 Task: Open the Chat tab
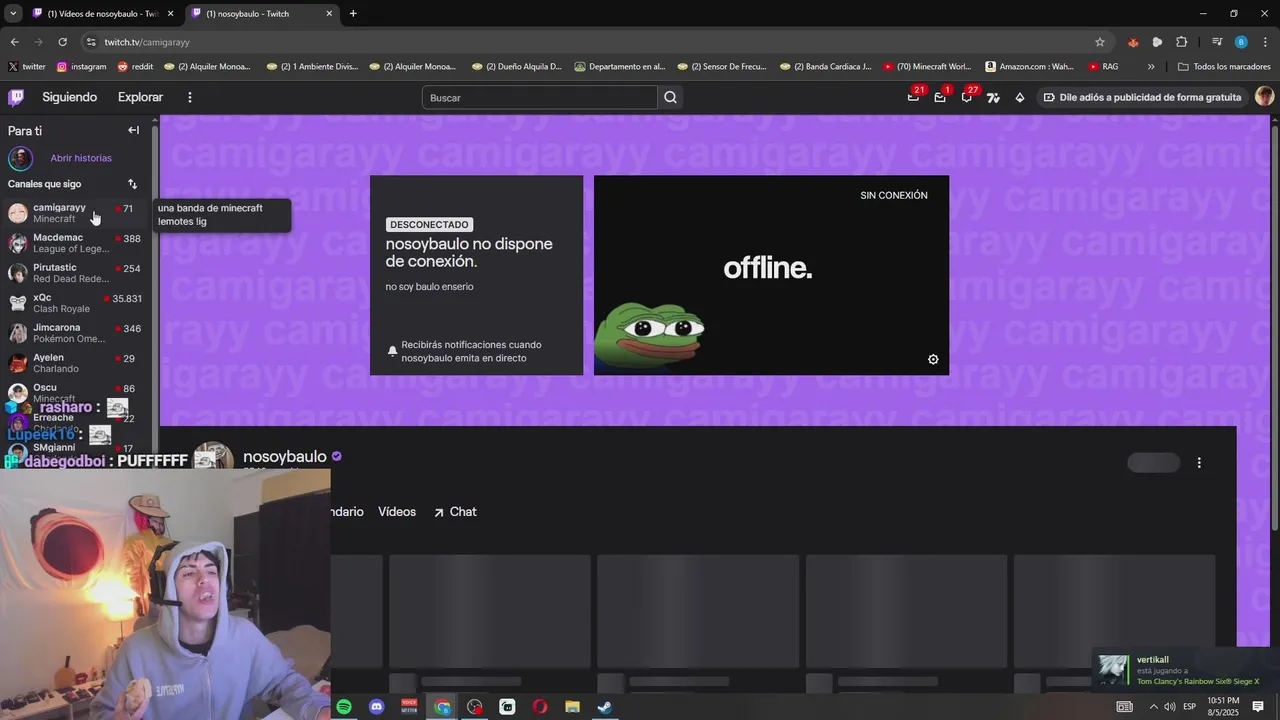click(x=455, y=512)
